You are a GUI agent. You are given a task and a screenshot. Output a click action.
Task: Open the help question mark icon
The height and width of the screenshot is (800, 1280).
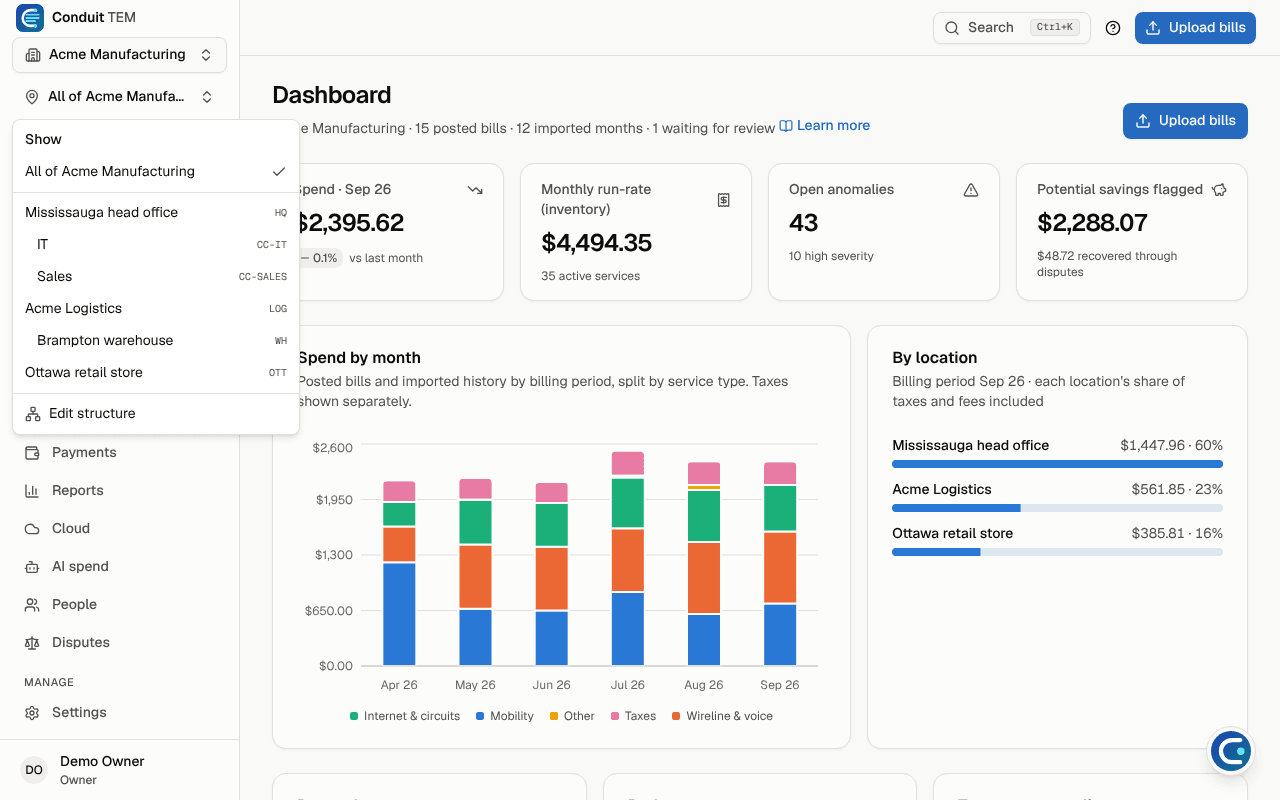point(1113,28)
